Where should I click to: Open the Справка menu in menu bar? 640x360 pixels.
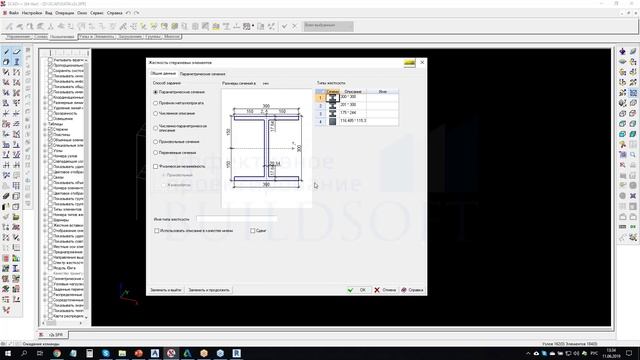coord(114,13)
